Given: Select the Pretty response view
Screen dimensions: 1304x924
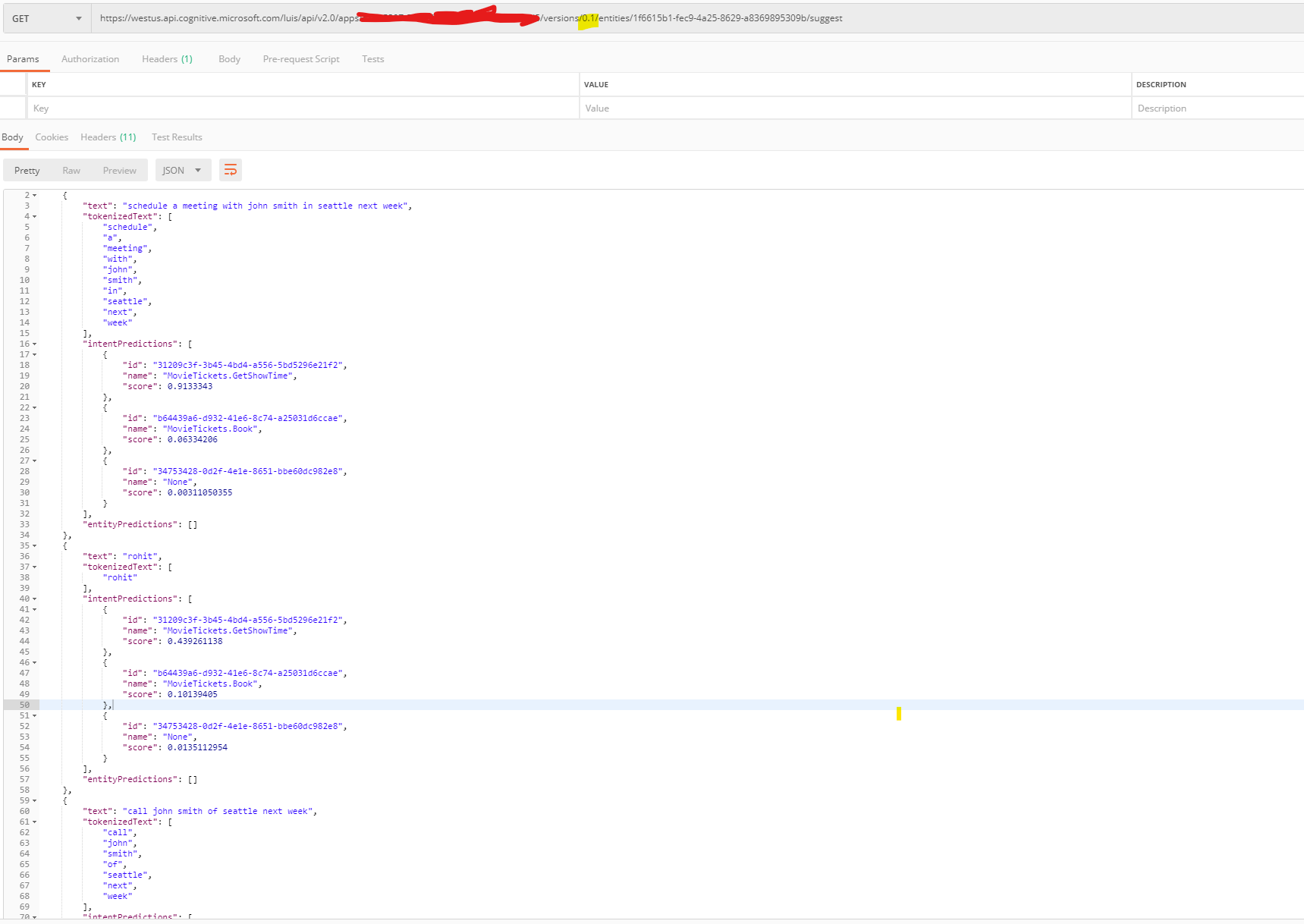Looking at the screenshot, I should click(27, 169).
